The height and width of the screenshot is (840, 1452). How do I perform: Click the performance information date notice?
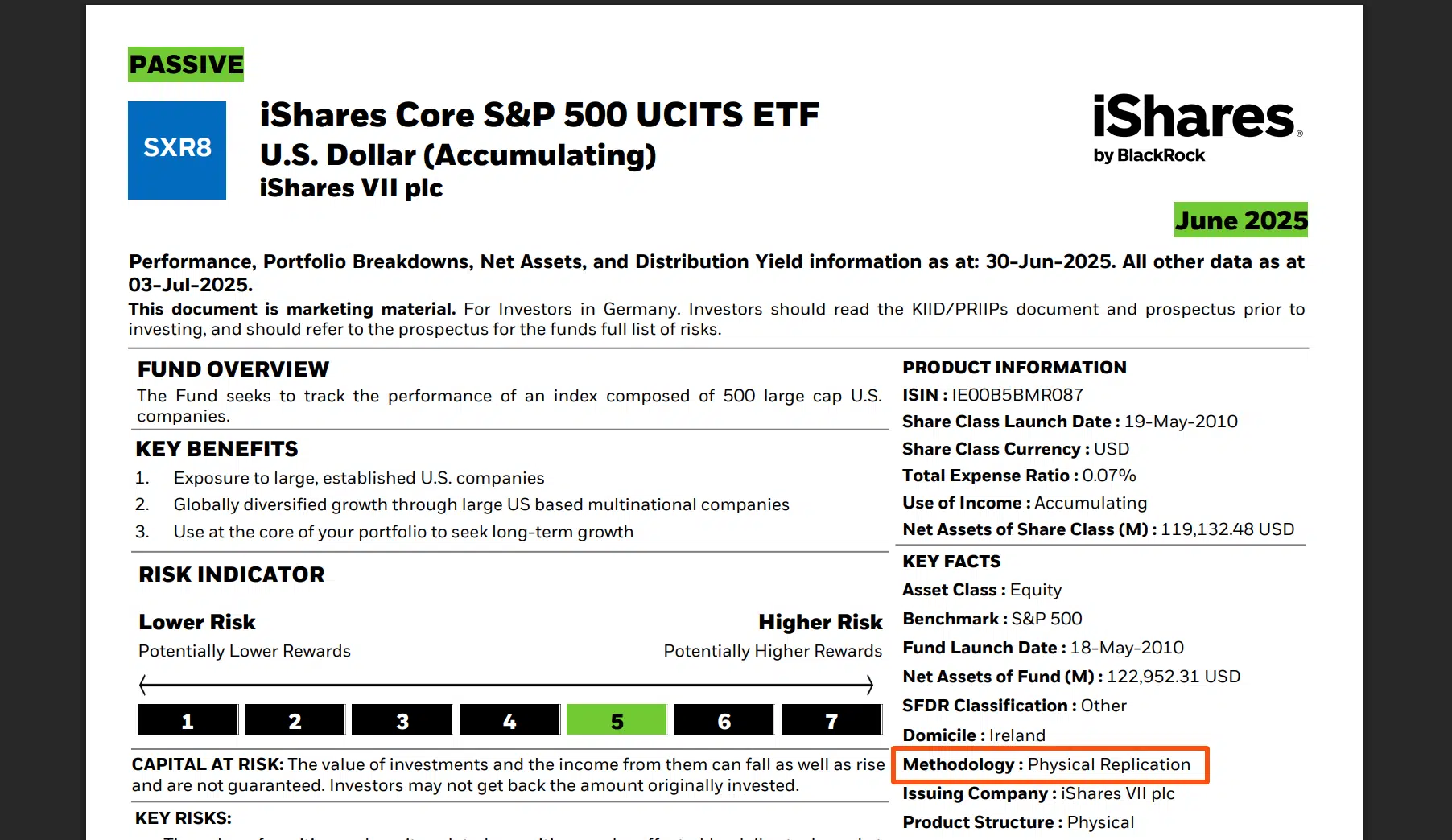716,273
